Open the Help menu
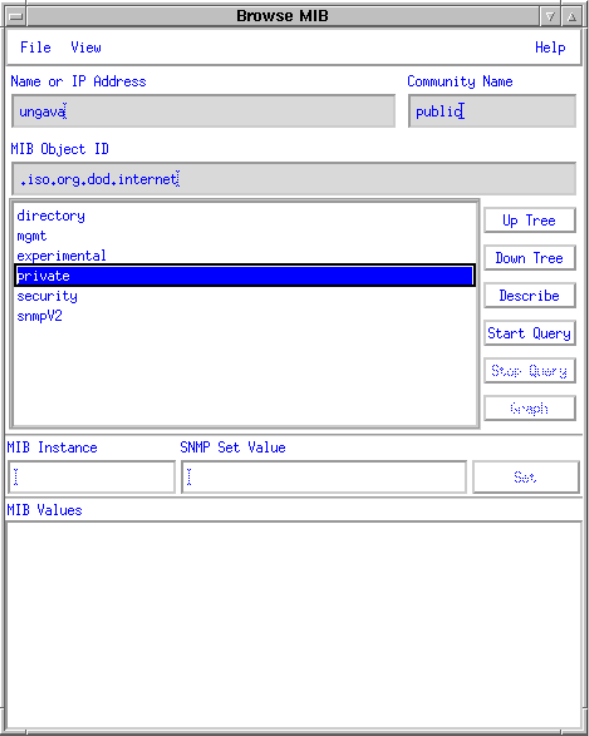Image resolution: width=589 pixels, height=736 pixels. click(x=550, y=47)
